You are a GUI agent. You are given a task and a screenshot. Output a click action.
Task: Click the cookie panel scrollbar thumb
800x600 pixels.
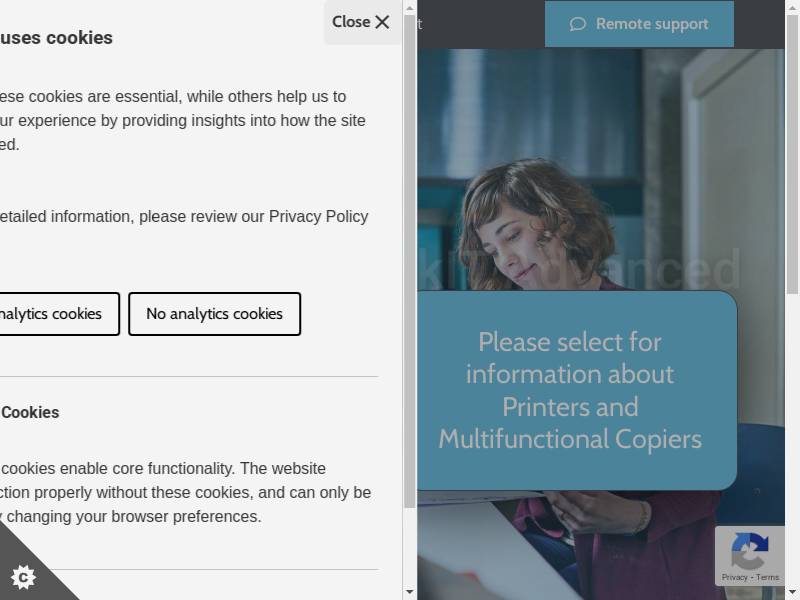(409, 260)
